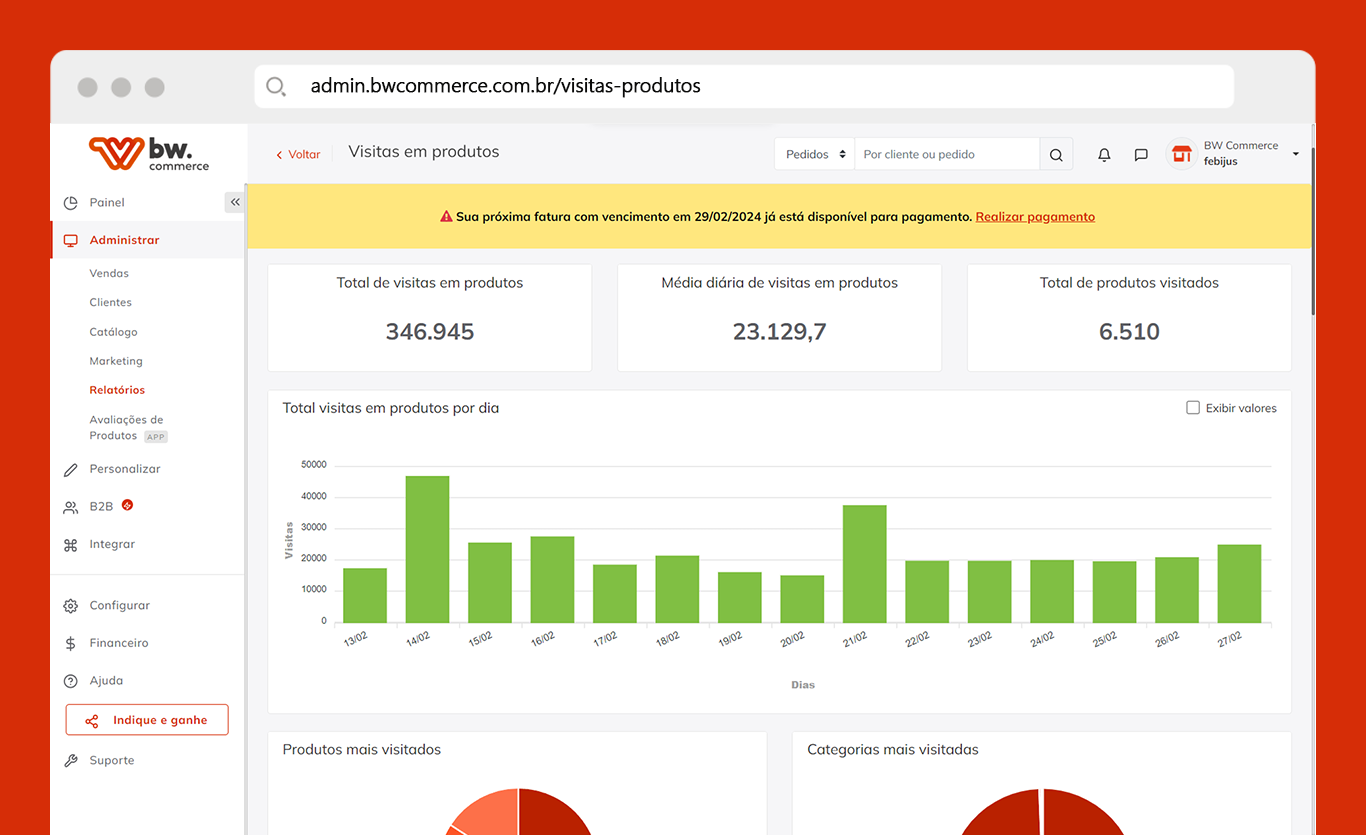This screenshot has height=835, width=1366.
Task: Click the Integrar command icon
Action: point(70,545)
